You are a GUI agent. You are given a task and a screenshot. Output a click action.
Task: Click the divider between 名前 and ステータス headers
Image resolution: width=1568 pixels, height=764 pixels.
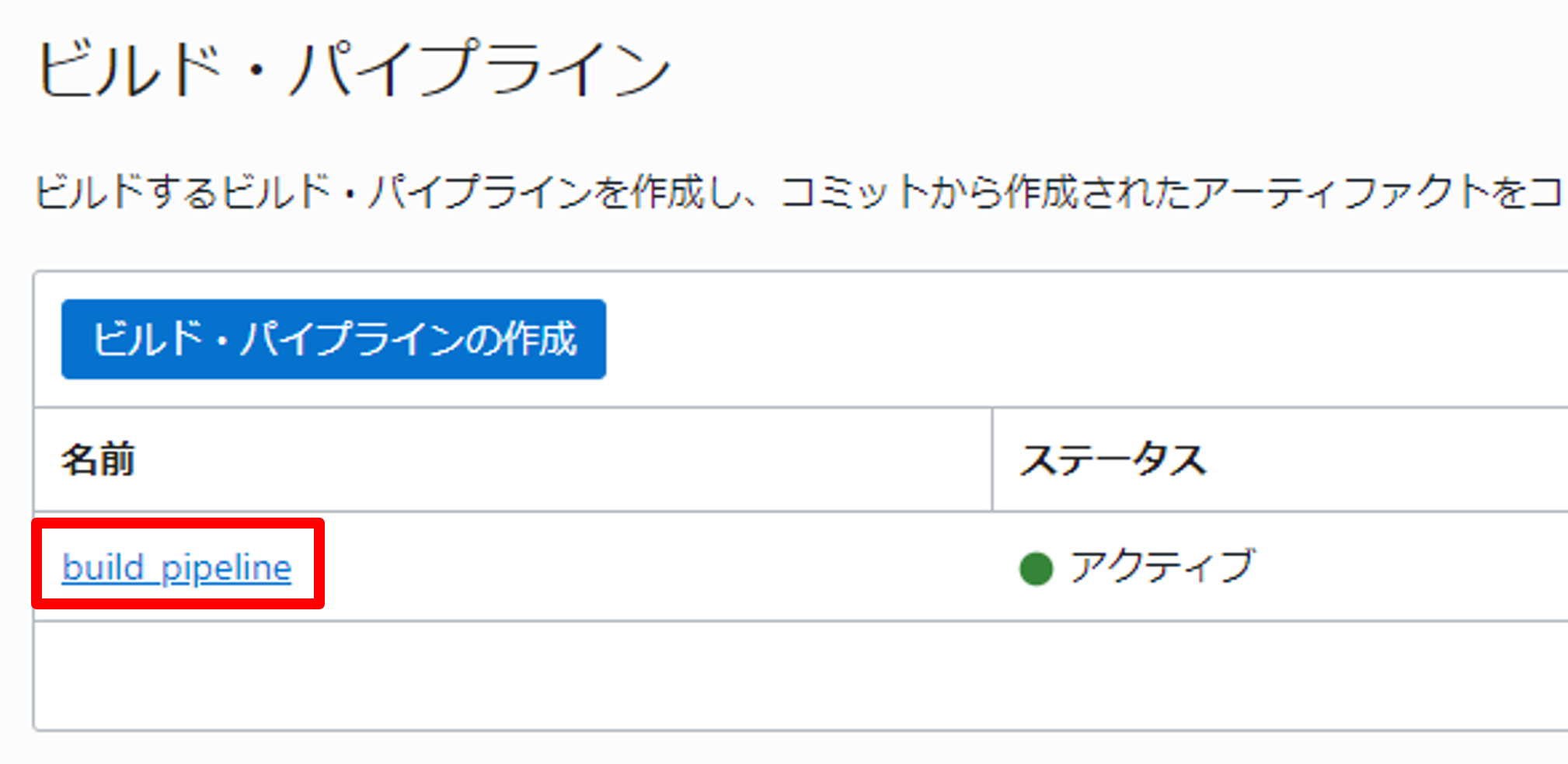992,459
